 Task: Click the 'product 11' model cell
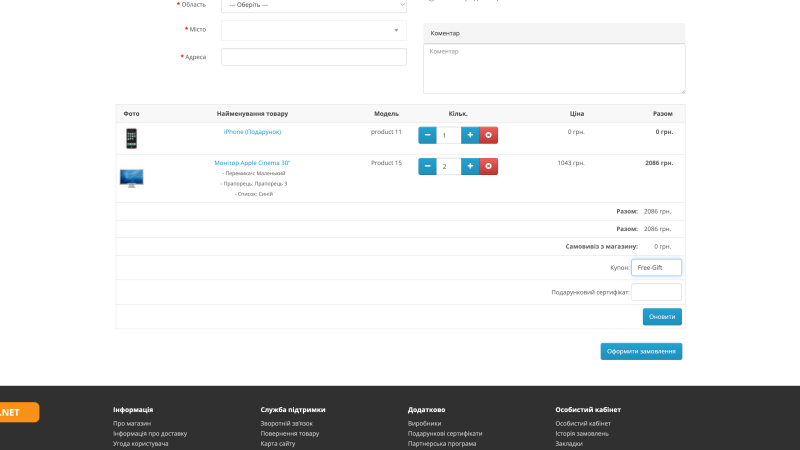click(x=386, y=132)
